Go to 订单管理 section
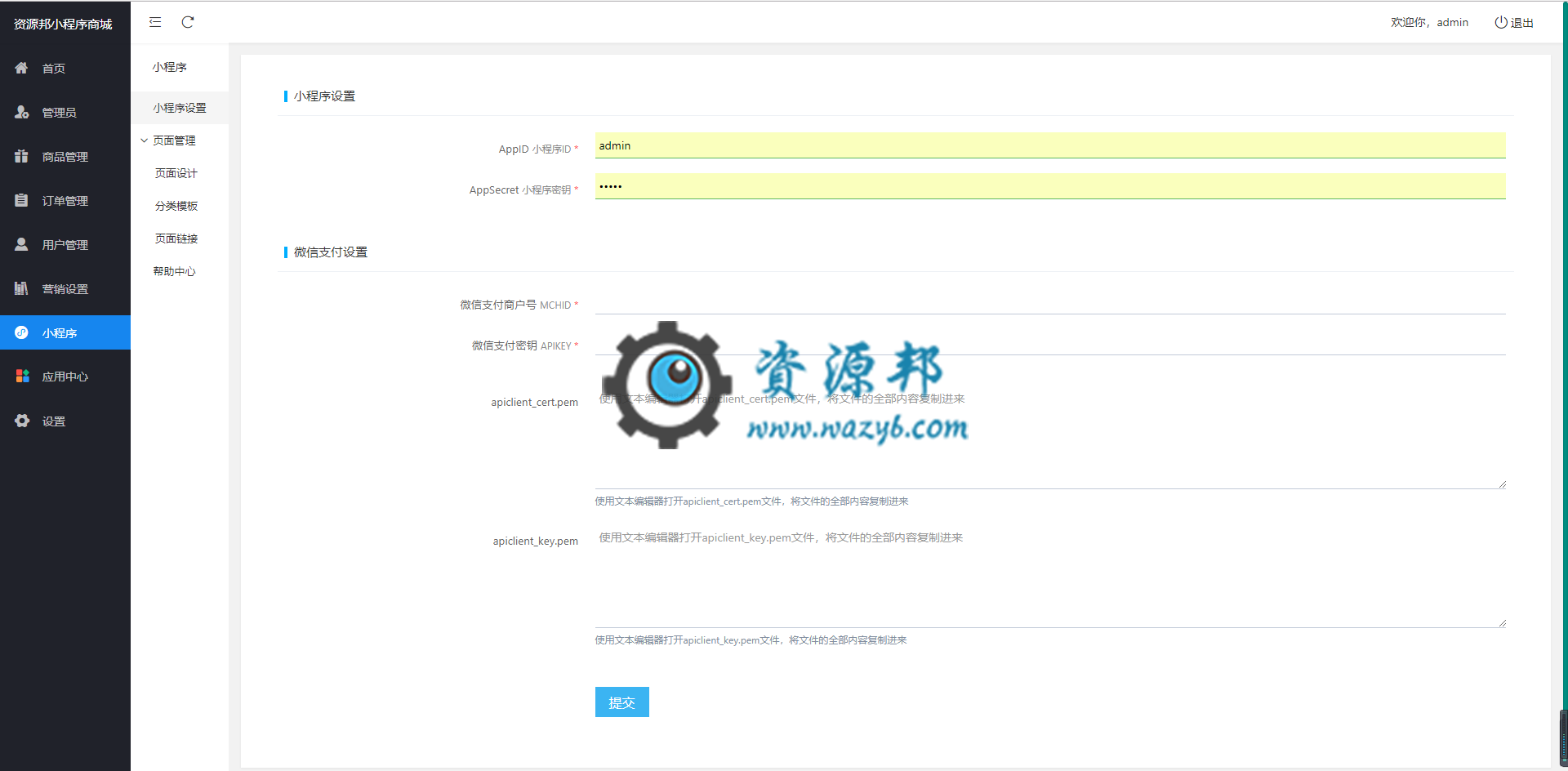Screen dimensions: 1568x771 pos(65,201)
